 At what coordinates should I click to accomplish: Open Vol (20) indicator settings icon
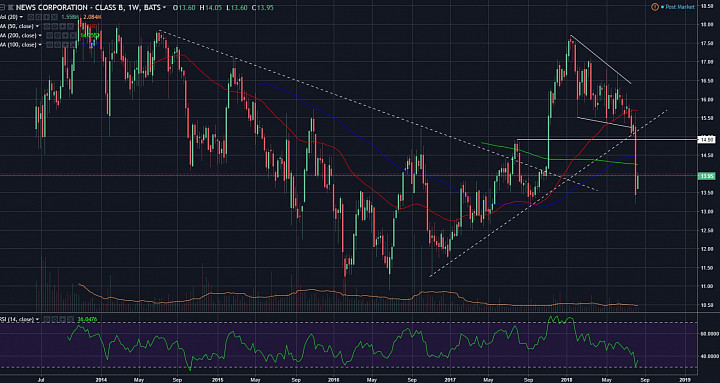39,17
